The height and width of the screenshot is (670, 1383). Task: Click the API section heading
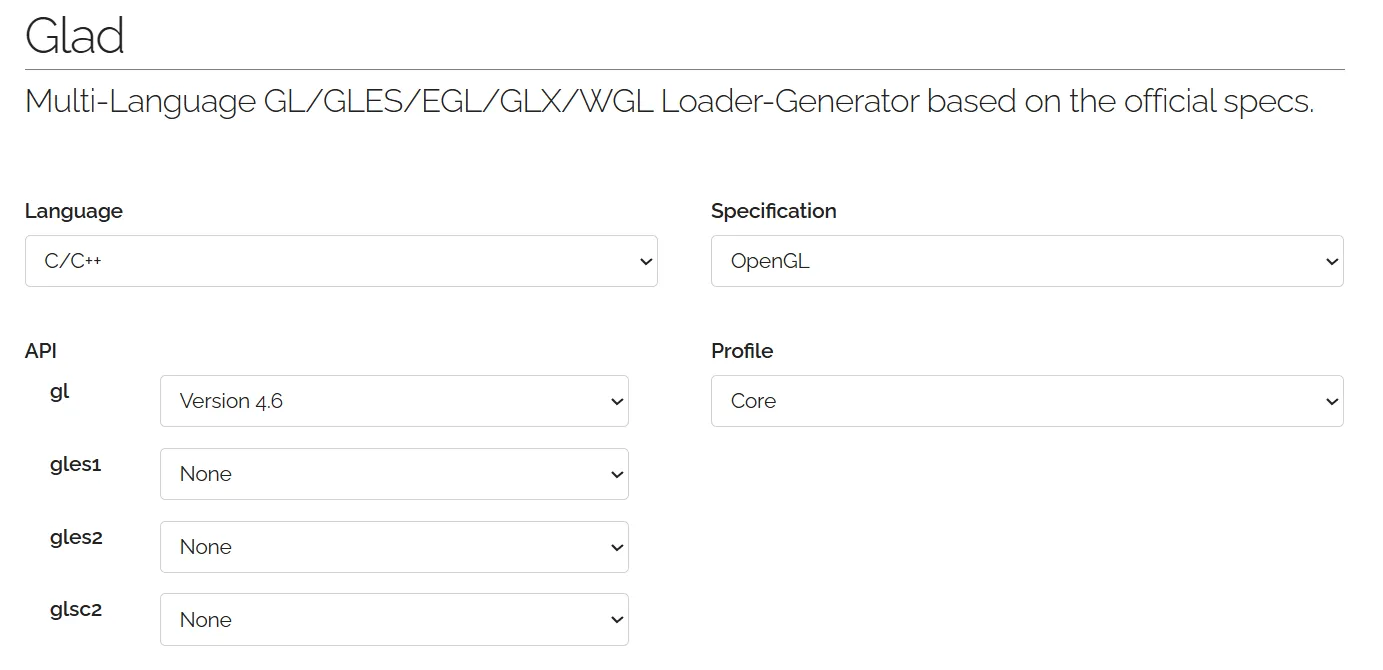41,351
